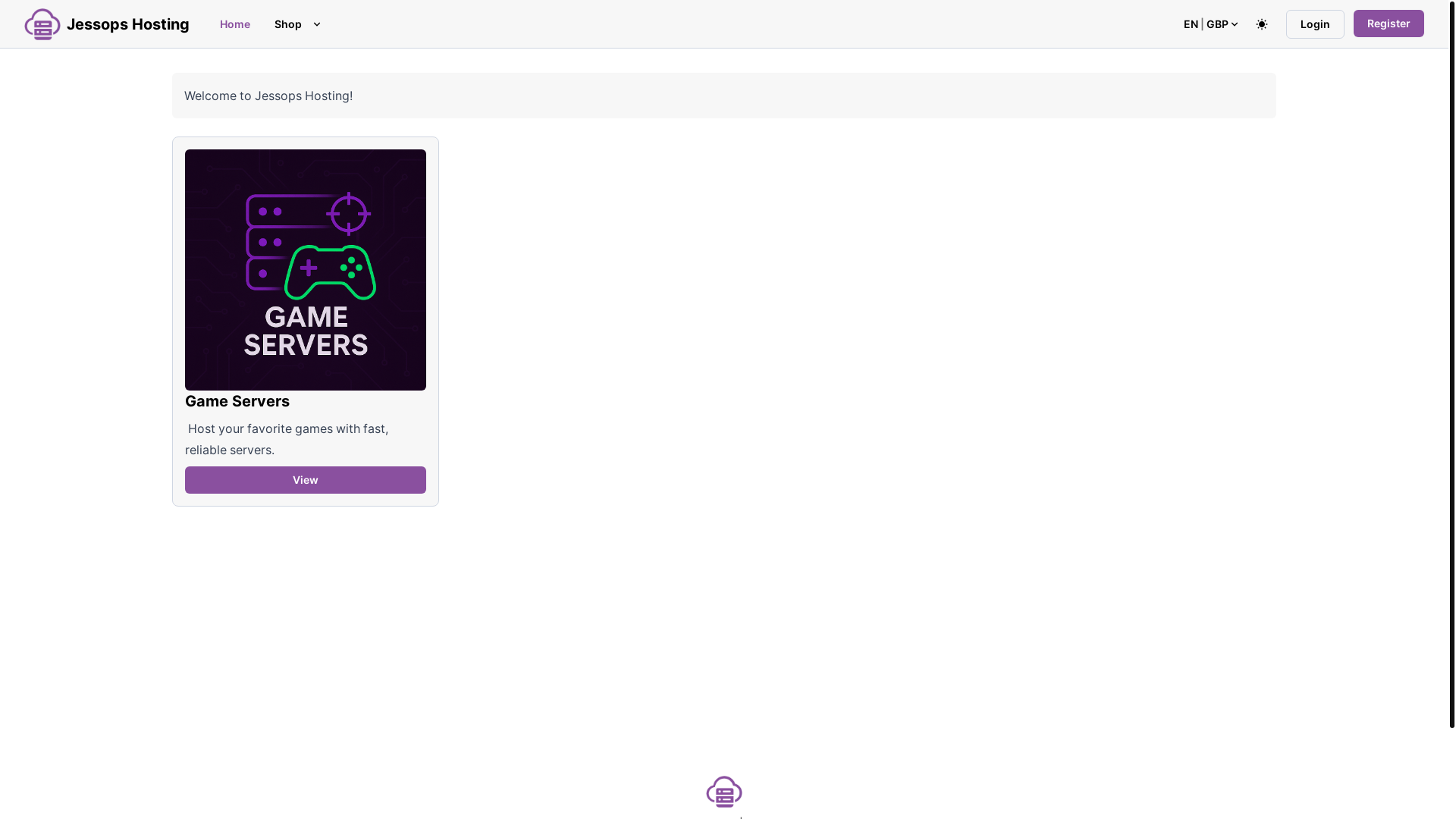Screen dimensions: 1456x819
Task: Toggle the light/dark theme sun icon
Action: click(x=1262, y=24)
